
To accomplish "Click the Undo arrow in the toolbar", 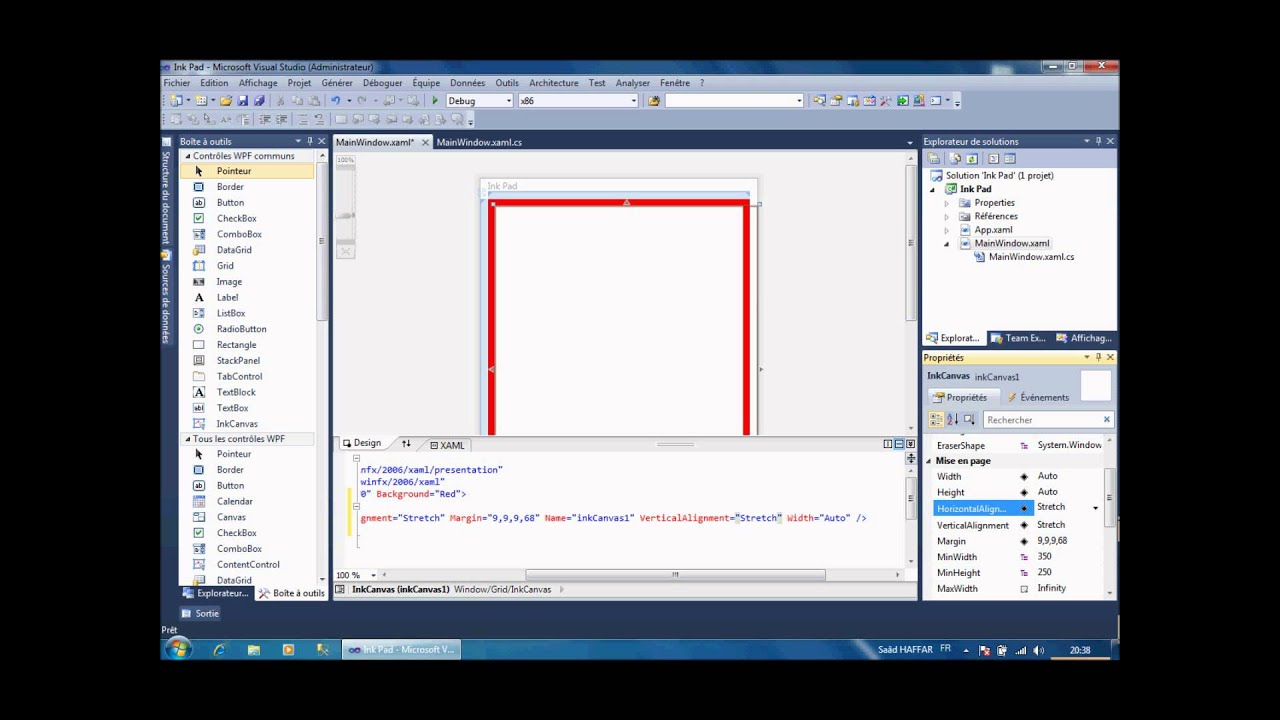I will tap(335, 101).
